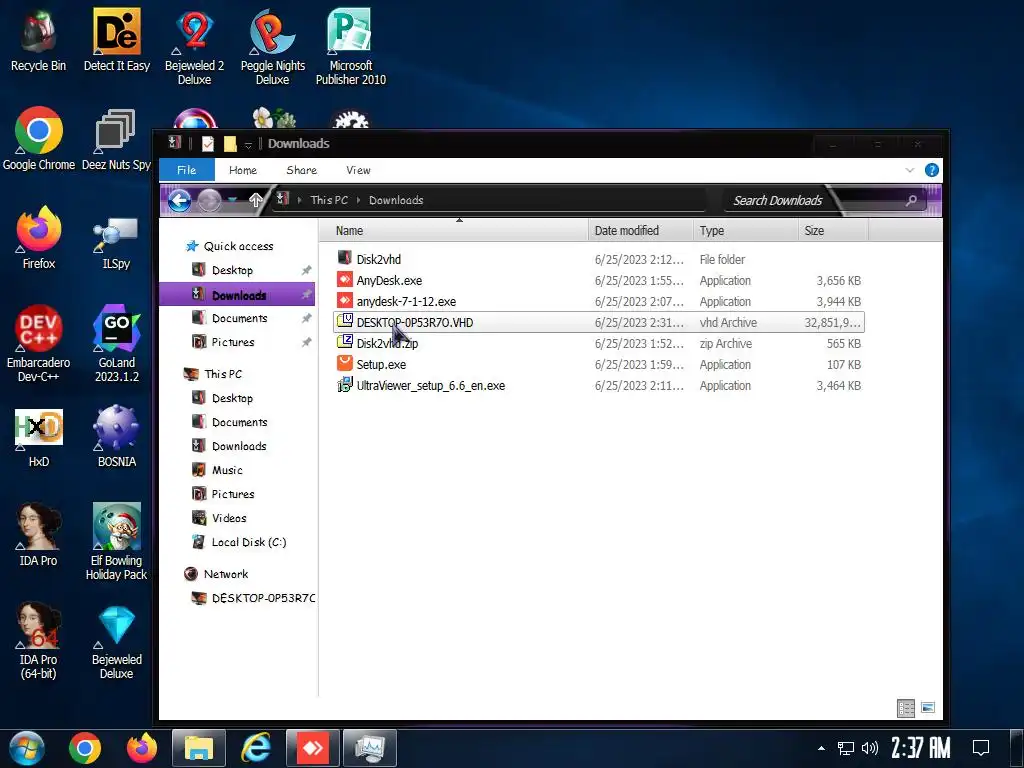Click the Explorer back arrow button

click(180, 200)
